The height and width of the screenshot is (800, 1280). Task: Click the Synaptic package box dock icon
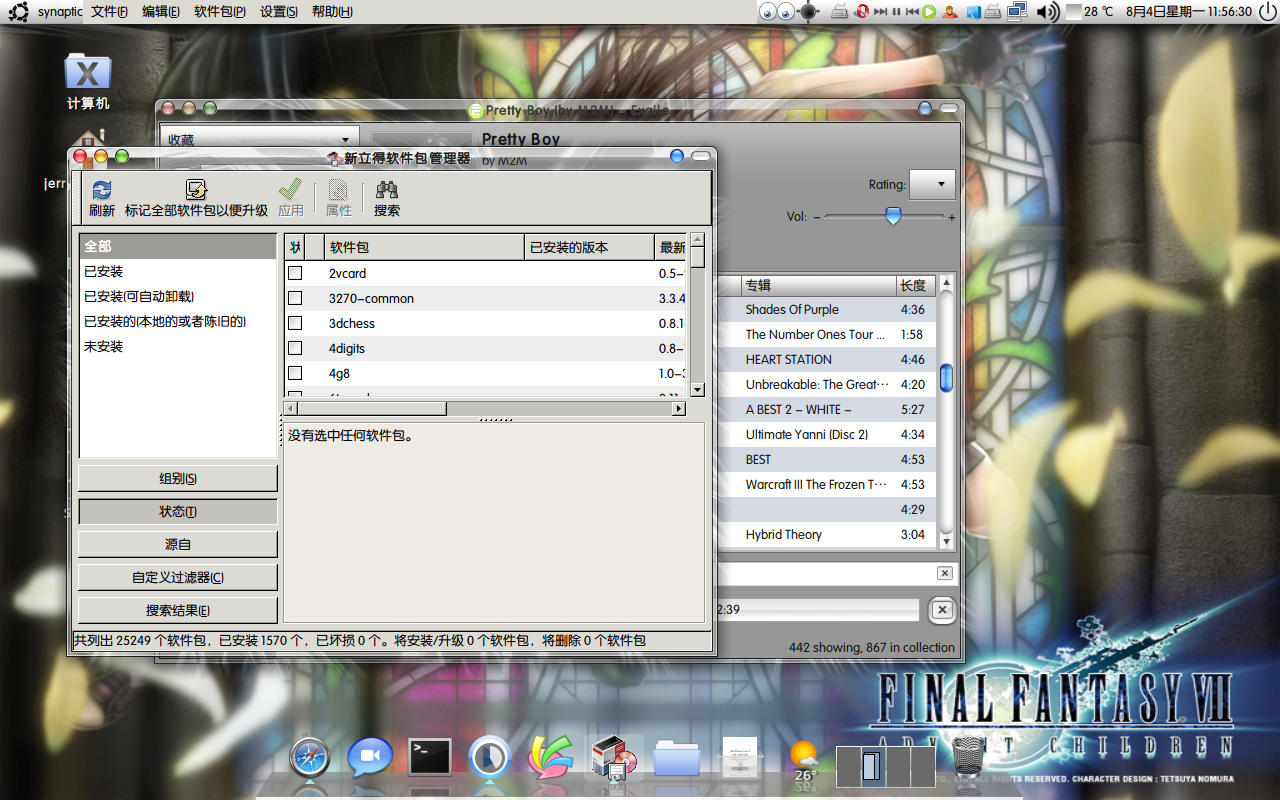tap(613, 758)
